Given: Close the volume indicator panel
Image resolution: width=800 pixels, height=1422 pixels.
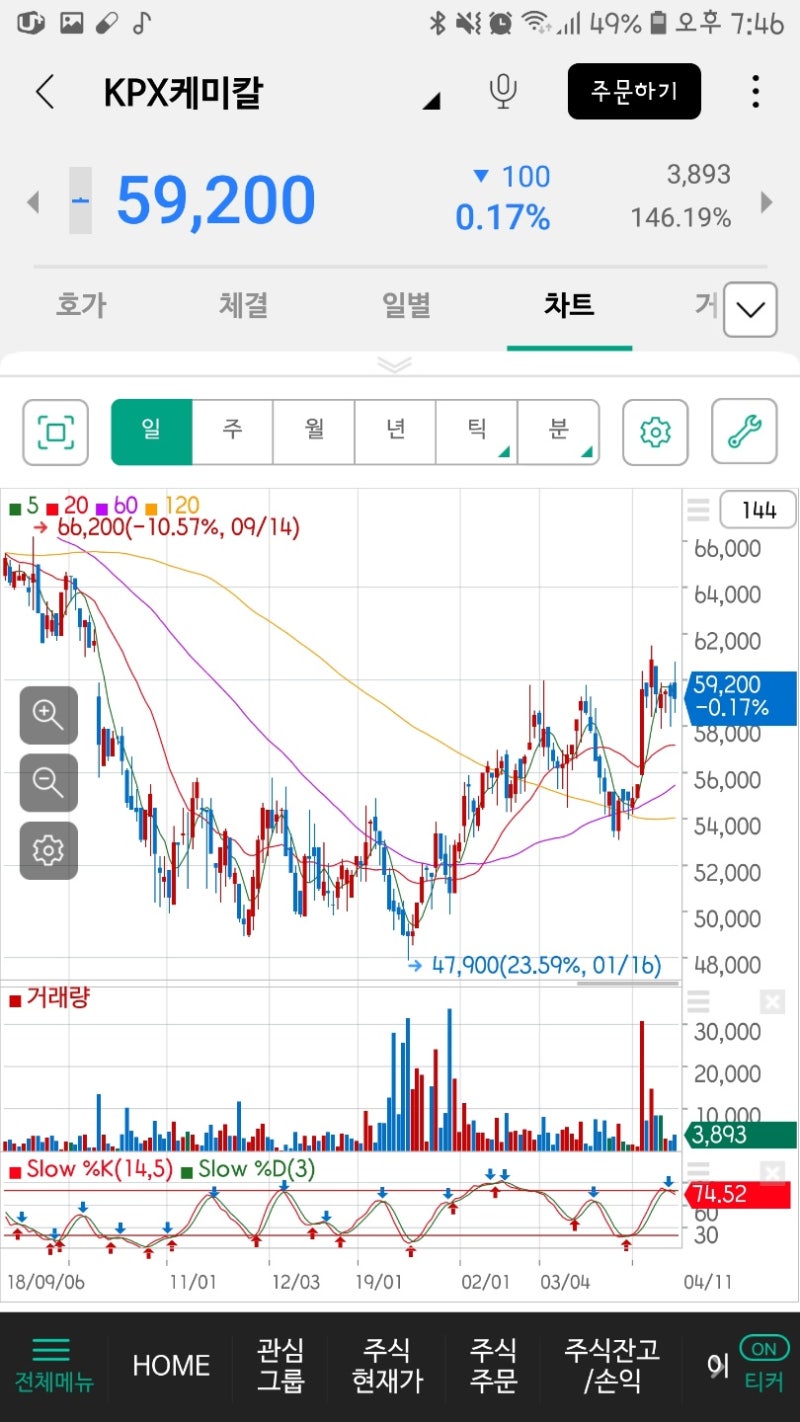Looking at the screenshot, I should tap(772, 1001).
